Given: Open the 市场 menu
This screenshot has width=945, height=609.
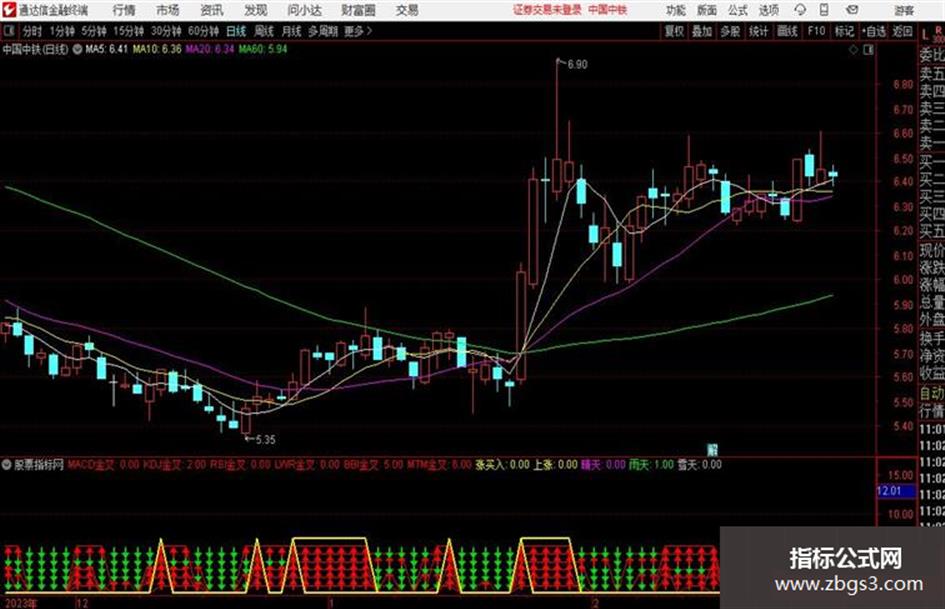Looking at the screenshot, I should 168,10.
